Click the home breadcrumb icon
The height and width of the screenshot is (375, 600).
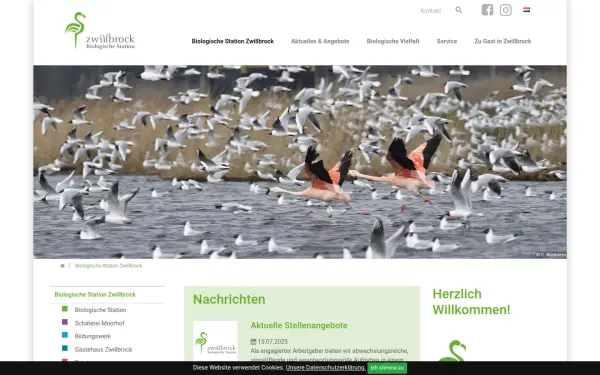click(x=62, y=266)
